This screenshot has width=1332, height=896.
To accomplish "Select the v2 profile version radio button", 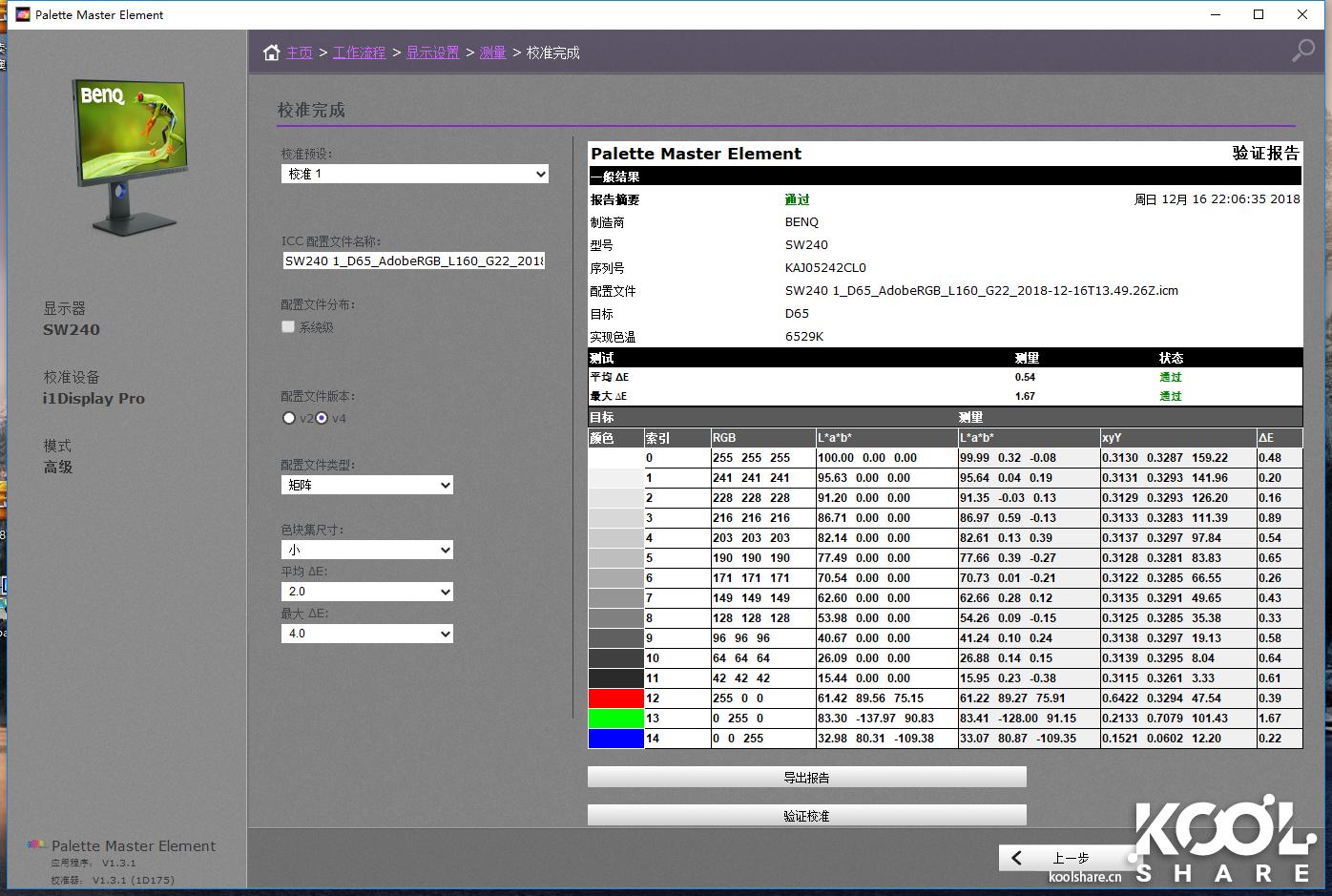I will tap(289, 418).
